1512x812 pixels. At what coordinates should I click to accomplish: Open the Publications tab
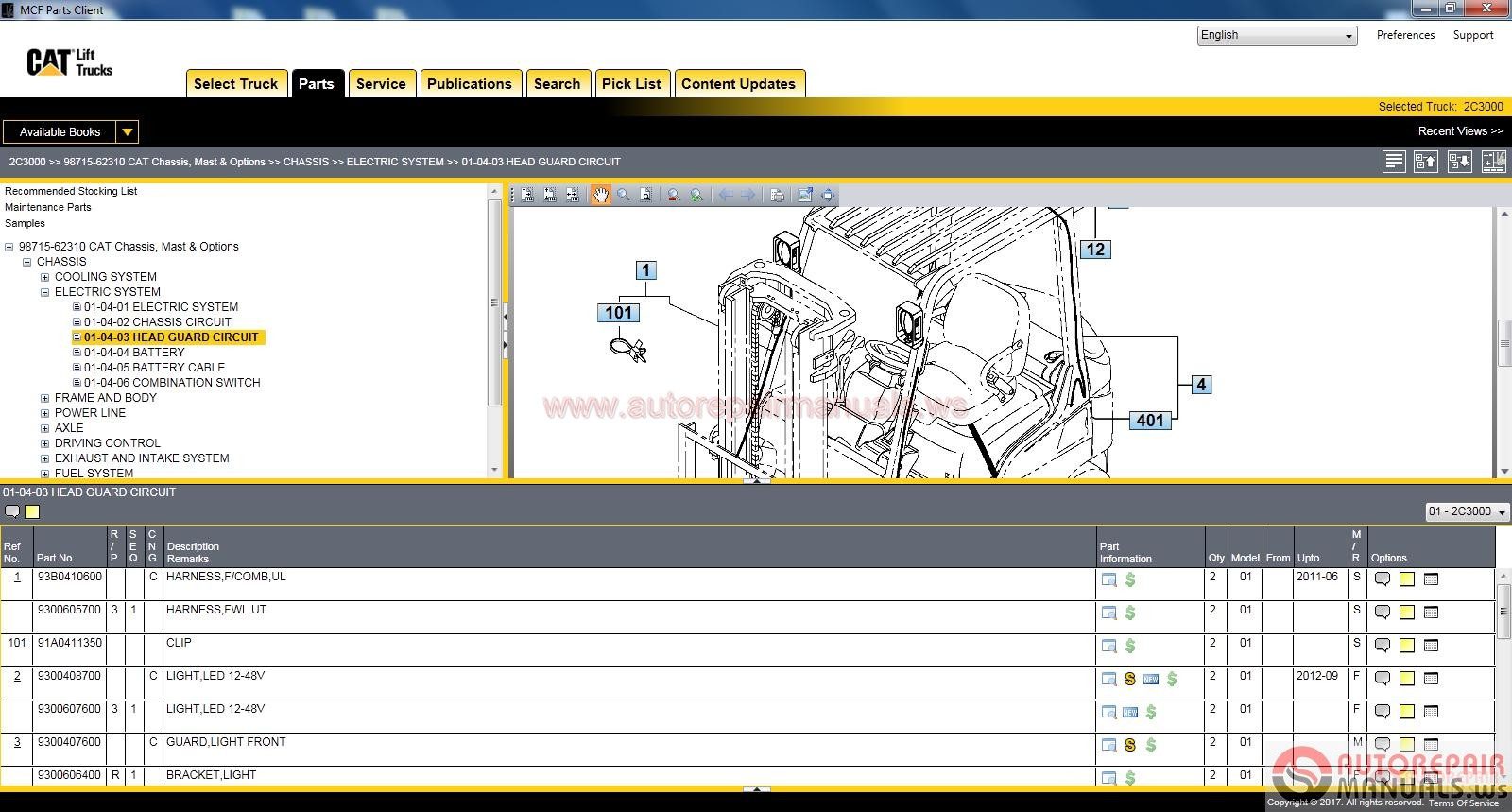470,84
